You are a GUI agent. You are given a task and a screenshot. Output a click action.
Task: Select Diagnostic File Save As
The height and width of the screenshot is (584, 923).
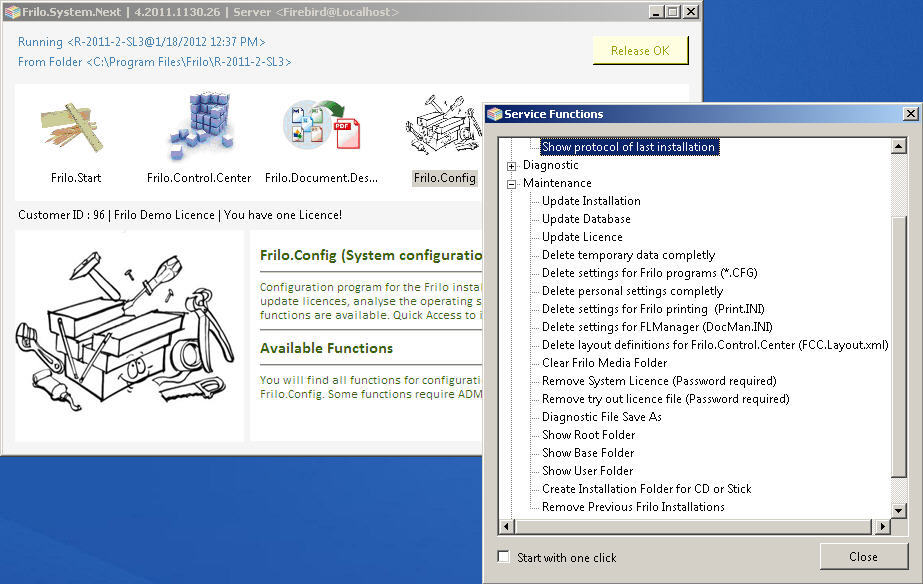[602, 417]
